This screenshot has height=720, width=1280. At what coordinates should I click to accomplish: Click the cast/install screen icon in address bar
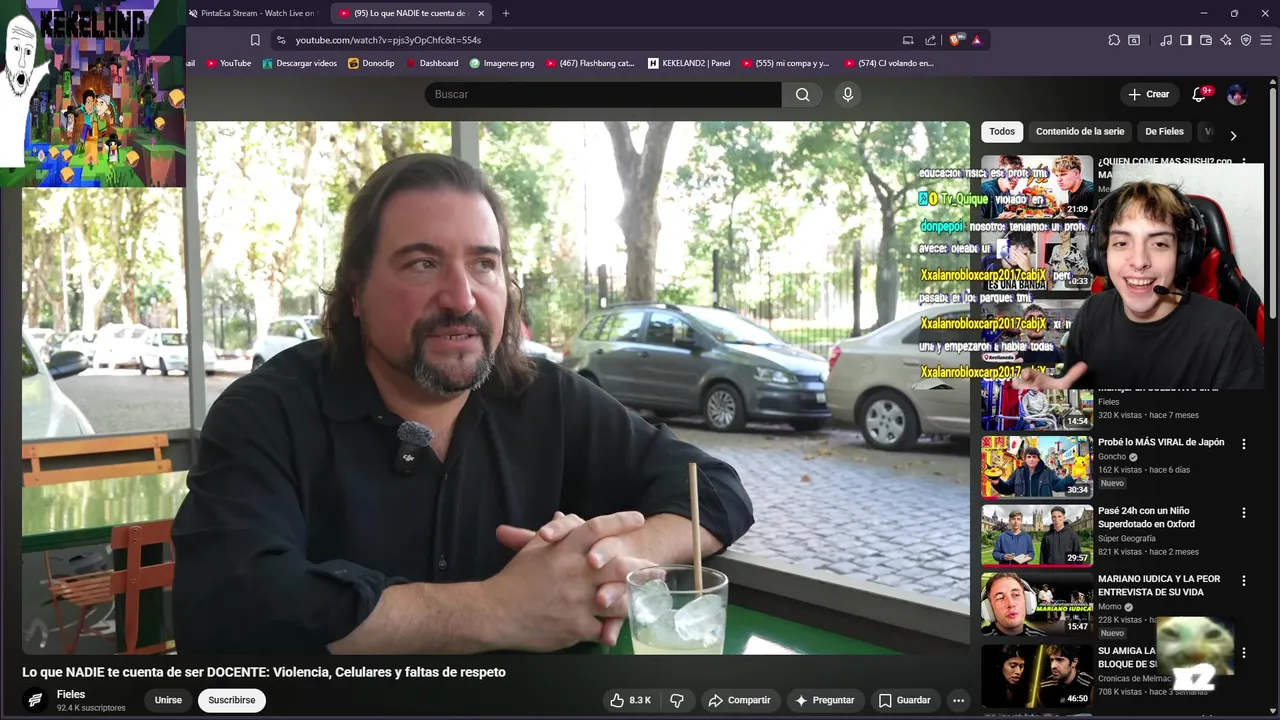click(x=908, y=40)
